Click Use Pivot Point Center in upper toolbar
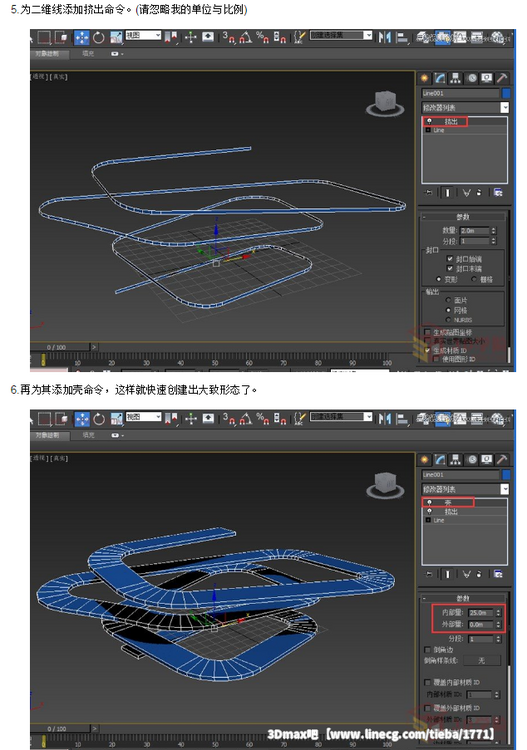Image resolution: width=527 pixels, height=750 pixels. tap(170, 37)
